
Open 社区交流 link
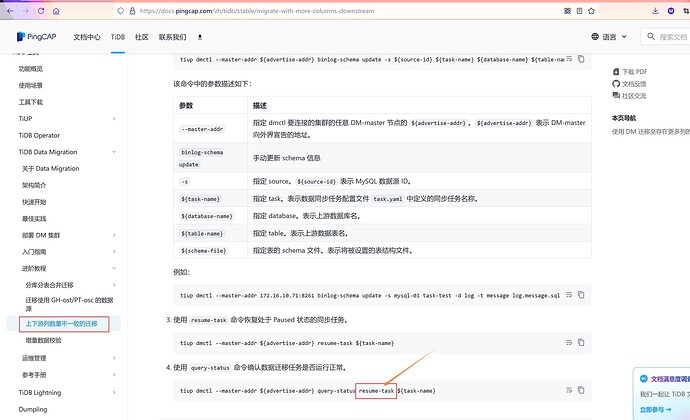[629, 96]
